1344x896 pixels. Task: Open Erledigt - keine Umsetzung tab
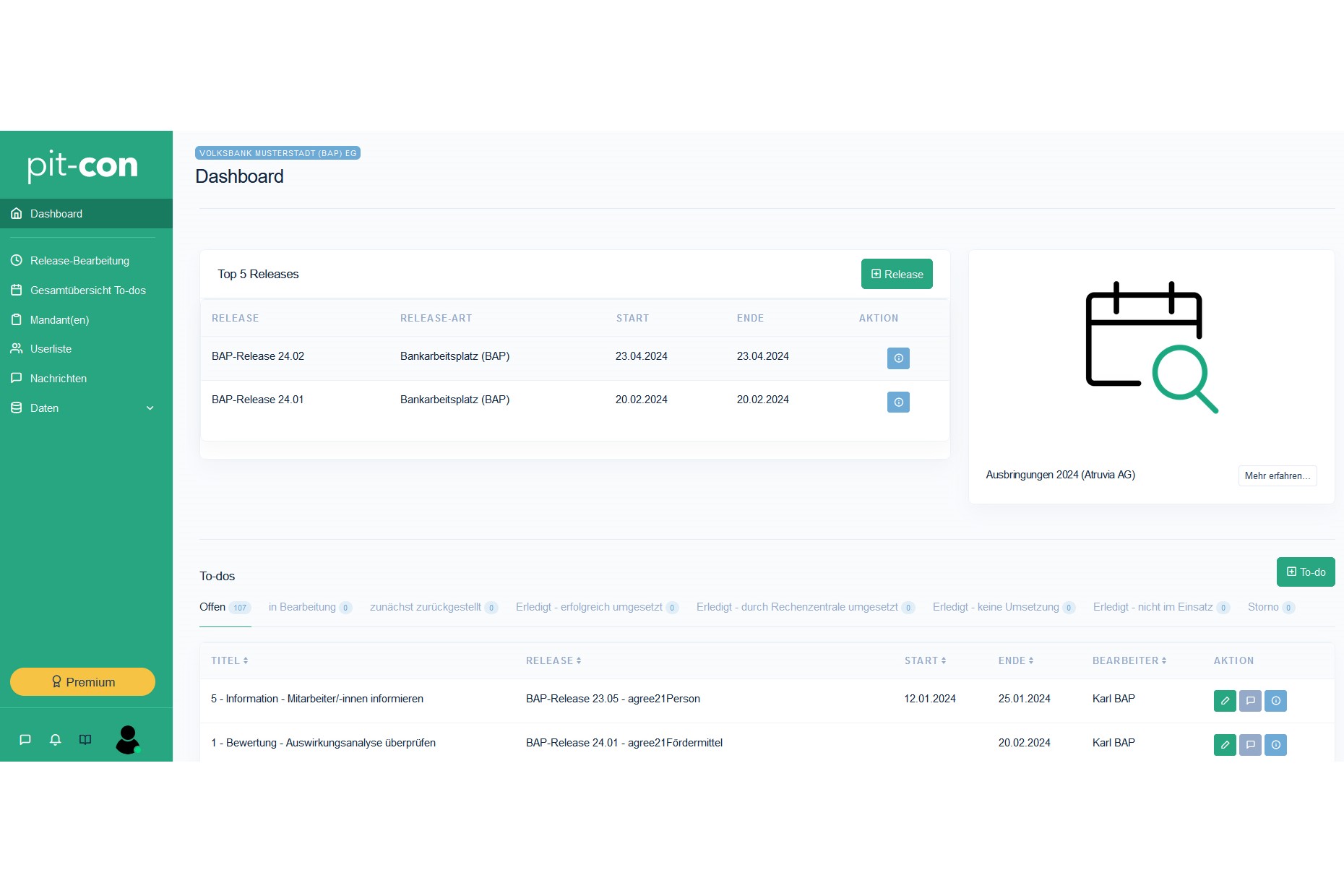point(1004,607)
